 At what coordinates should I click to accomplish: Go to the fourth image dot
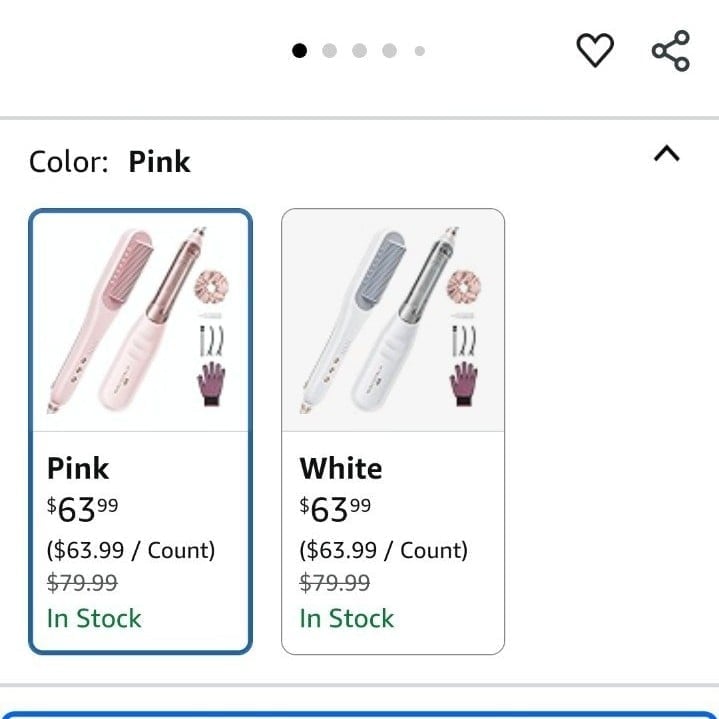click(389, 50)
